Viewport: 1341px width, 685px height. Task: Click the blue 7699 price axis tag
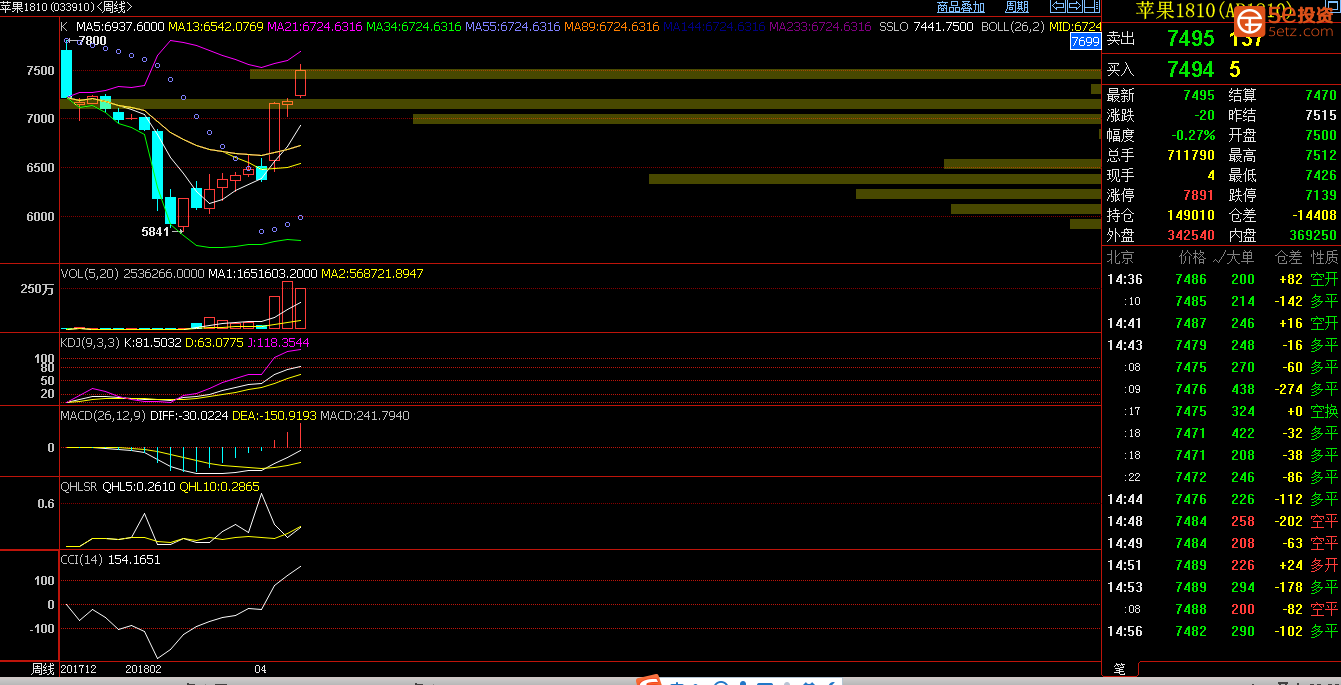(x=1085, y=41)
